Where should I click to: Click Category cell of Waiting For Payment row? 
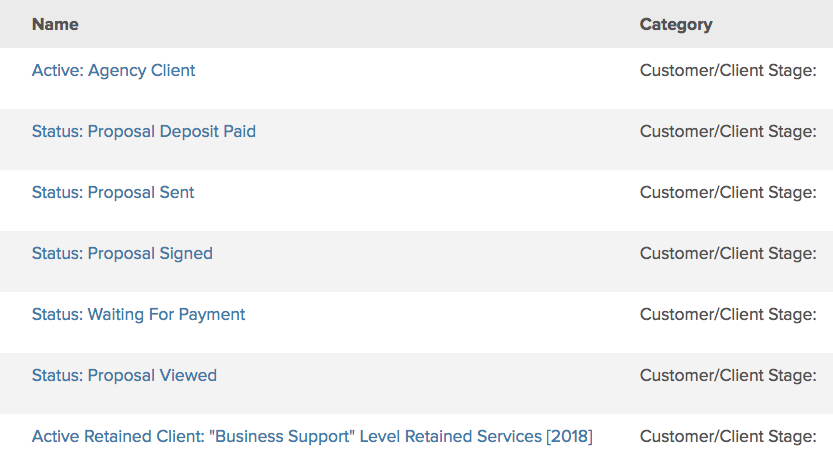point(728,314)
